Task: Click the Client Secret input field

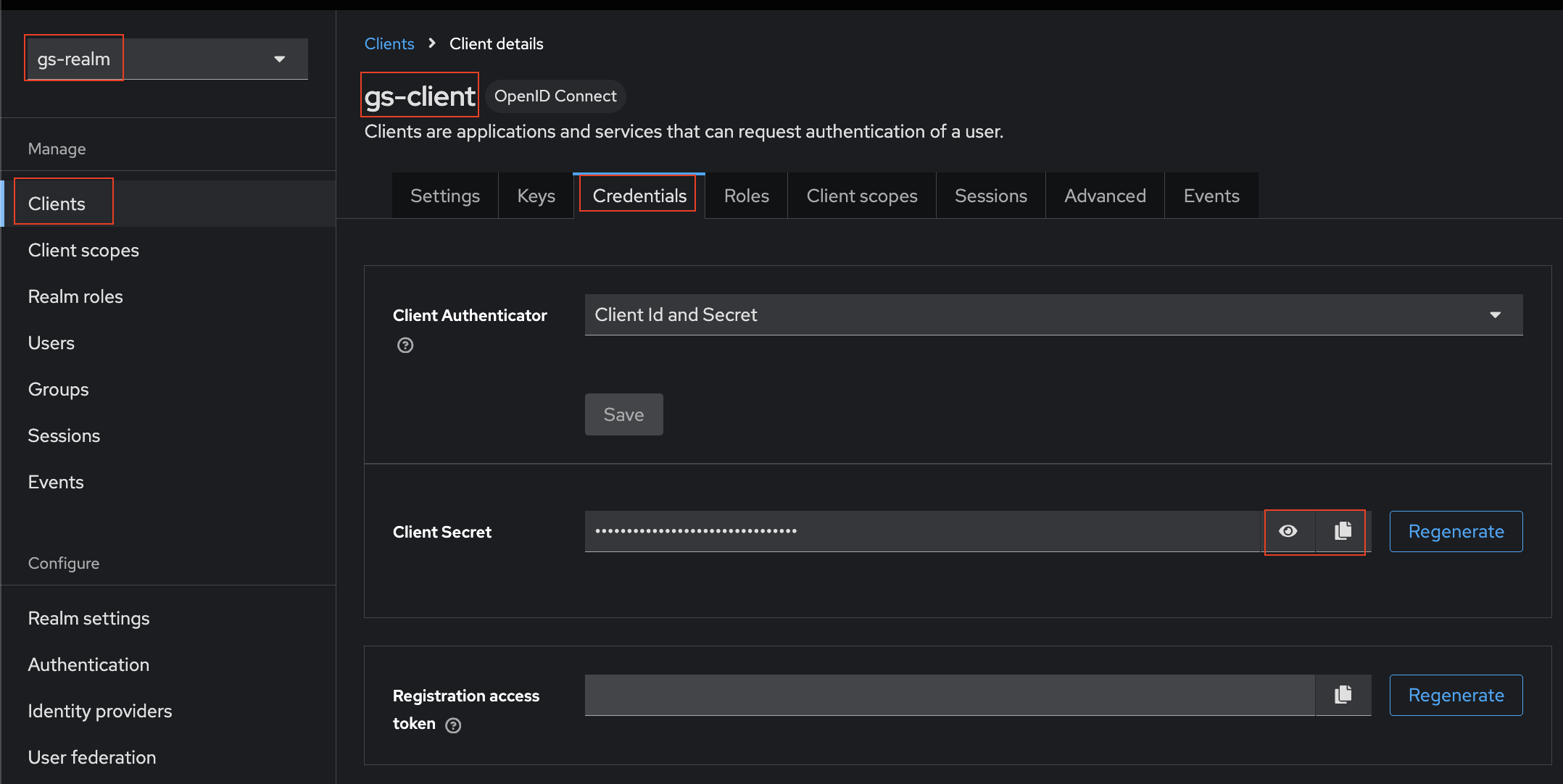Action: [921, 531]
